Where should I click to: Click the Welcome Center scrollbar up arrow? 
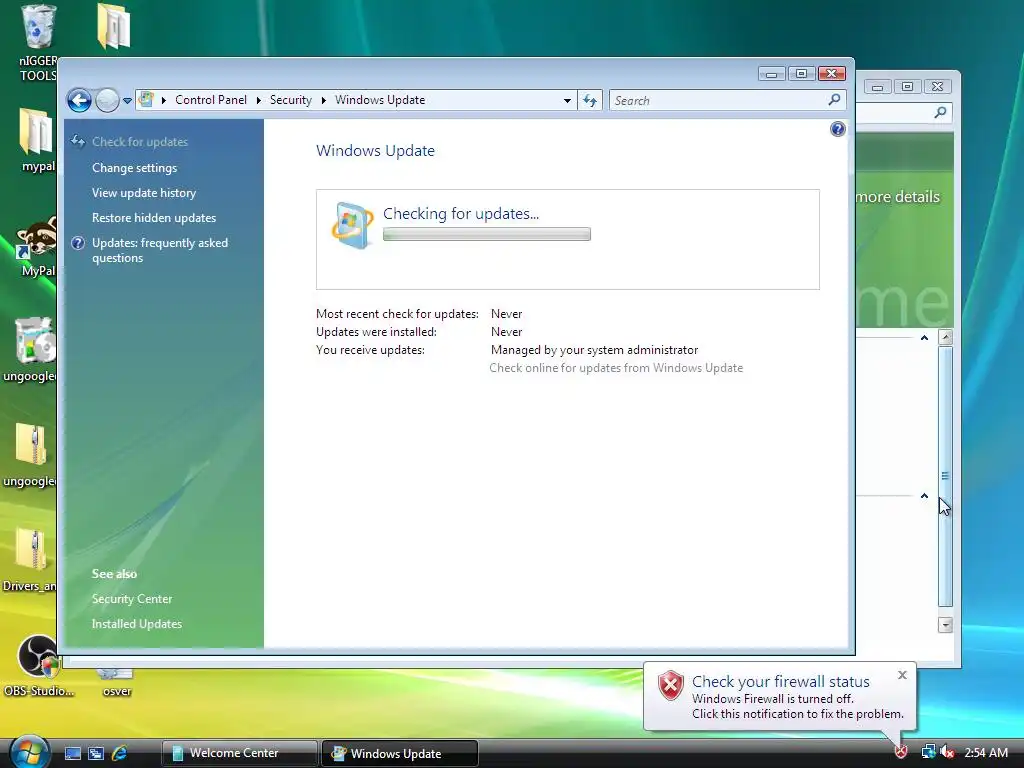click(x=945, y=338)
